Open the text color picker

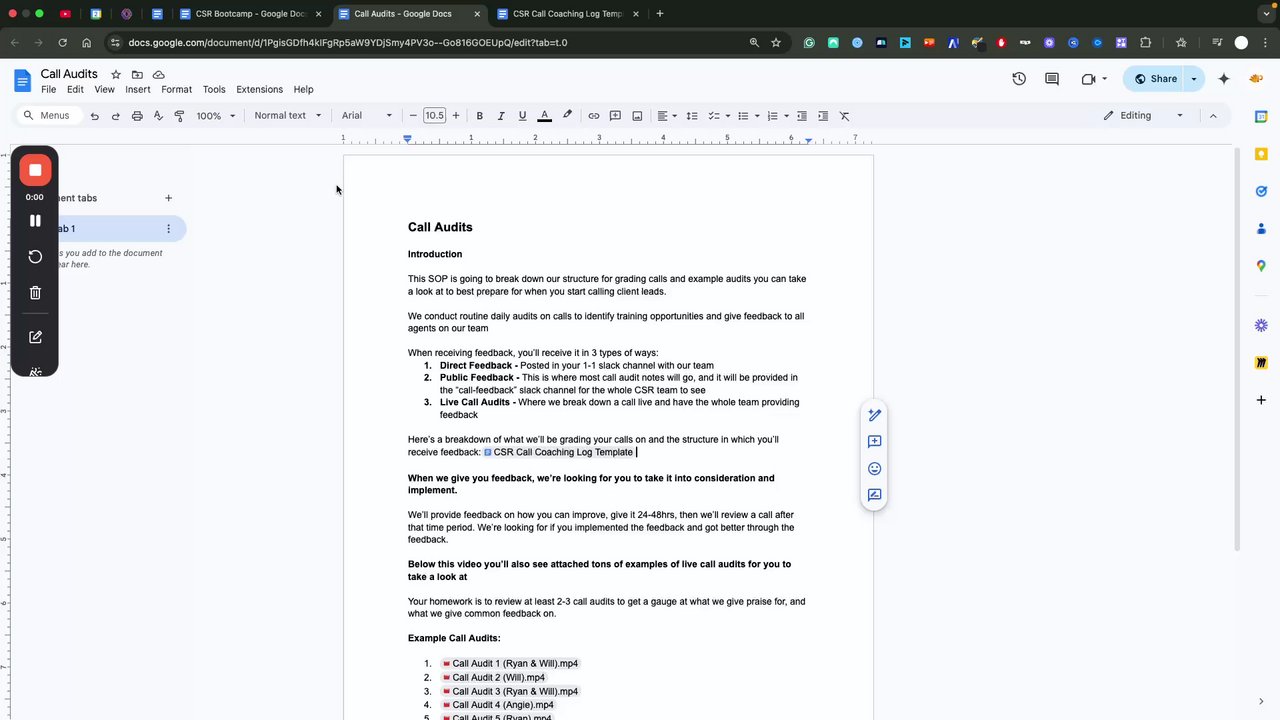point(545,116)
